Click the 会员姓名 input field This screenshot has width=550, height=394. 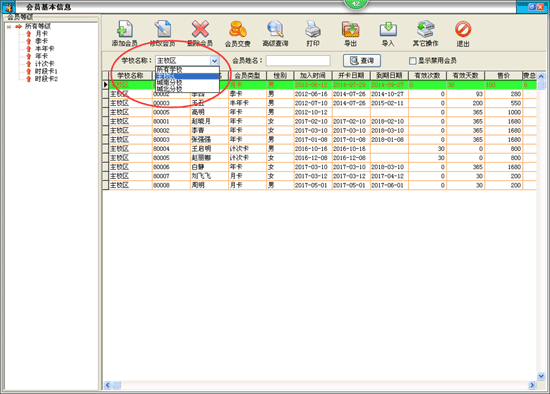pos(298,61)
